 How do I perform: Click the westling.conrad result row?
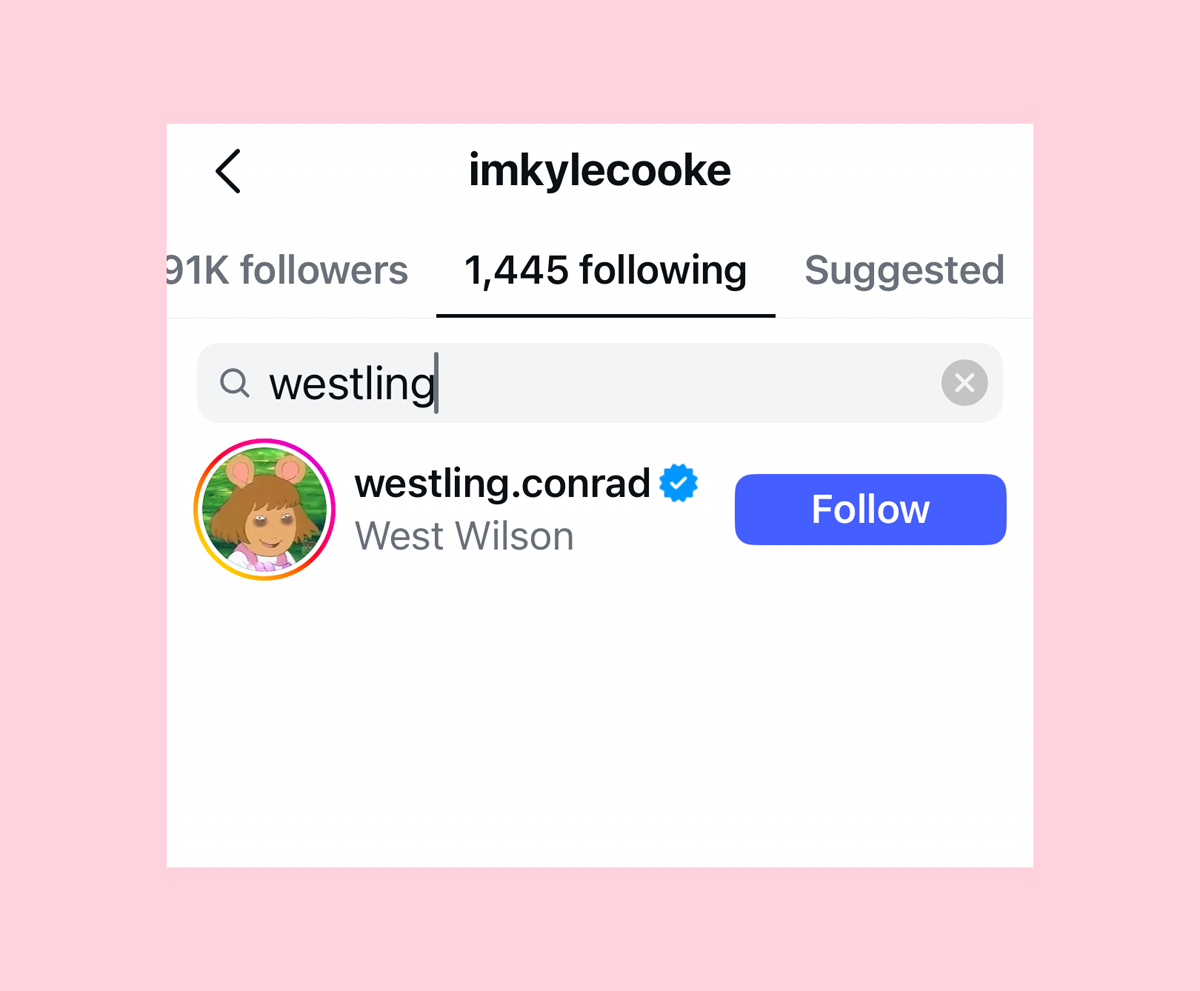pos(500,509)
